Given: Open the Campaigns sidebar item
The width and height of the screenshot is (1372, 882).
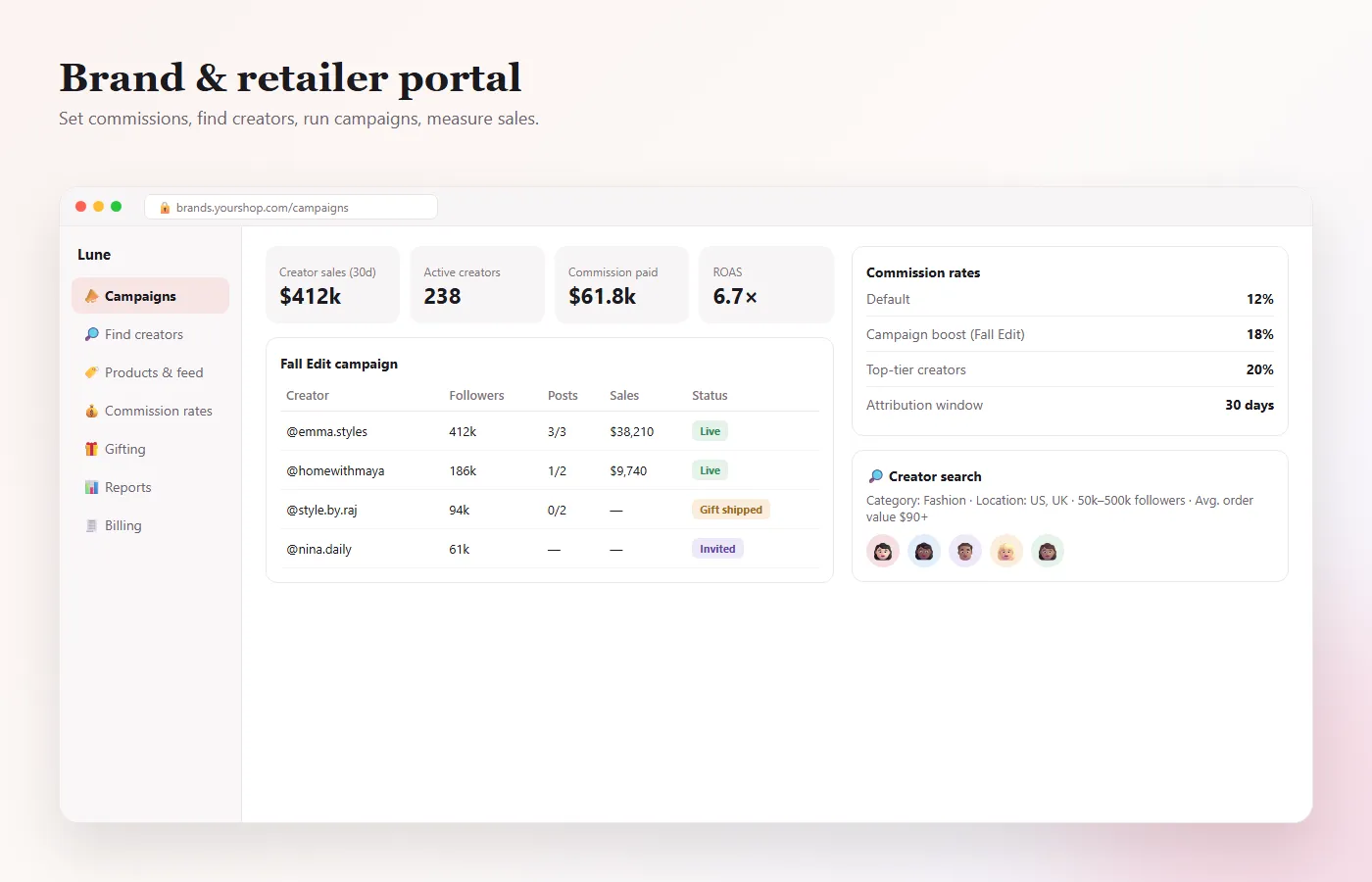Looking at the screenshot, I should [150, 296].
